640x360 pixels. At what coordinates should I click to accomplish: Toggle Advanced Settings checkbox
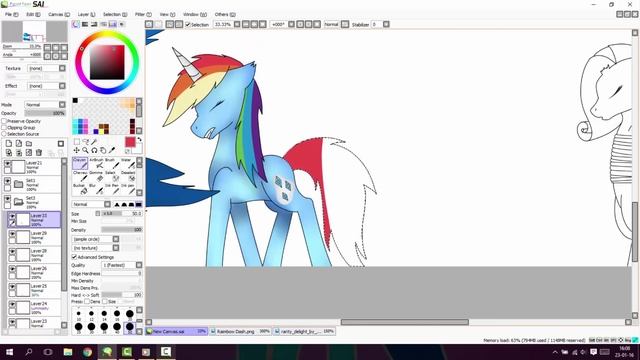click(x=74, y=257)
